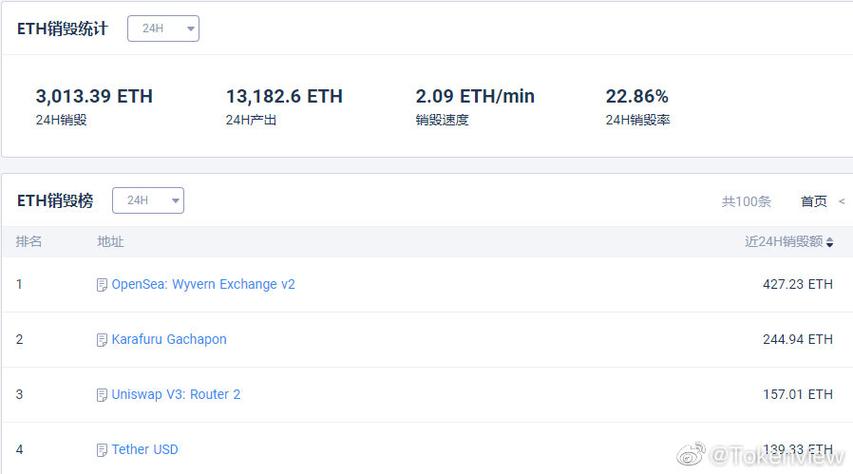Click the contract icon beside OpenSea: Wyvern Exchange v2
Screen dimensions: 853x474
pyautogui.click(x=102, y=285)
